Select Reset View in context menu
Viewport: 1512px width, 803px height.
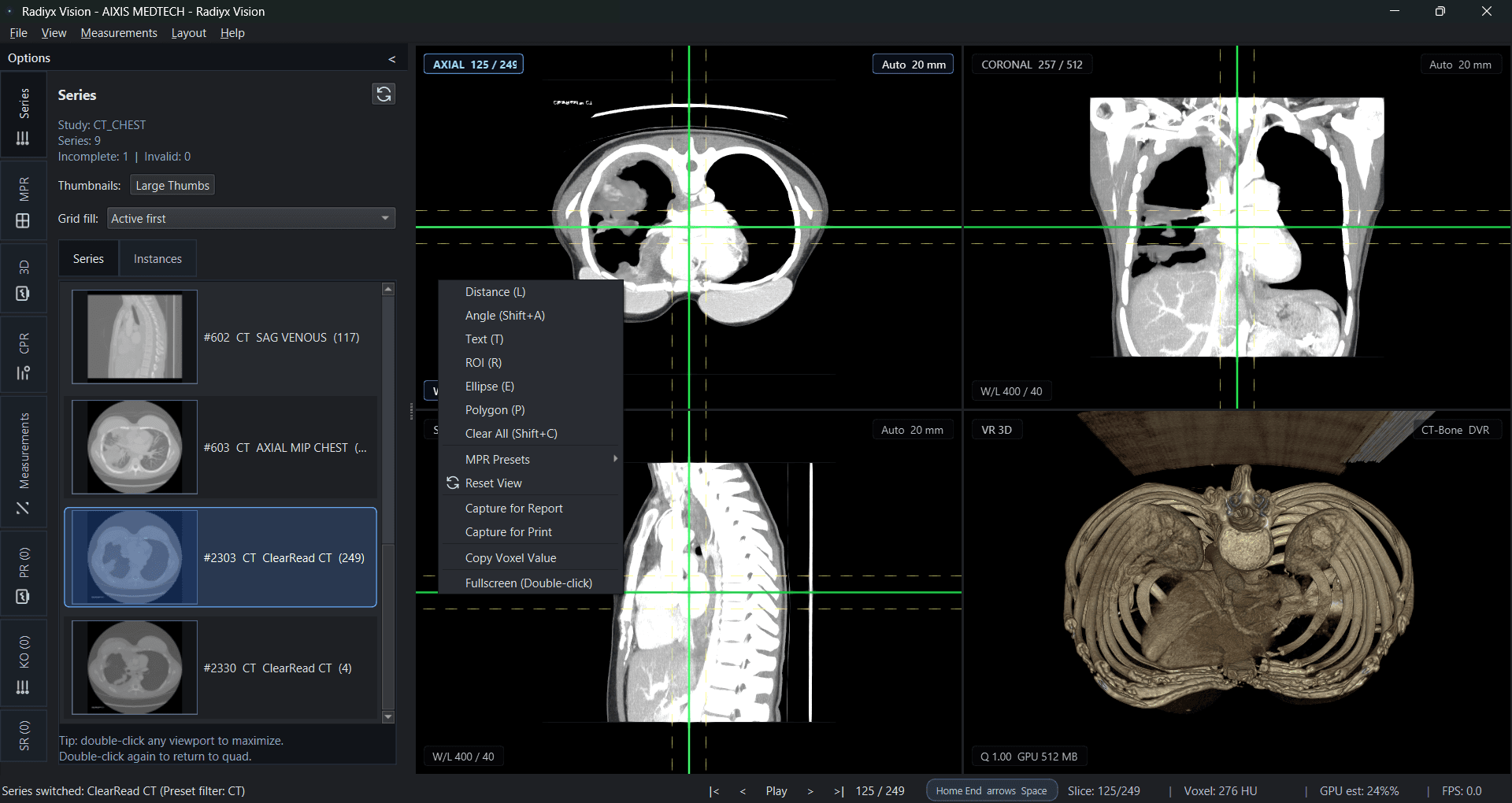coord(531,483)
